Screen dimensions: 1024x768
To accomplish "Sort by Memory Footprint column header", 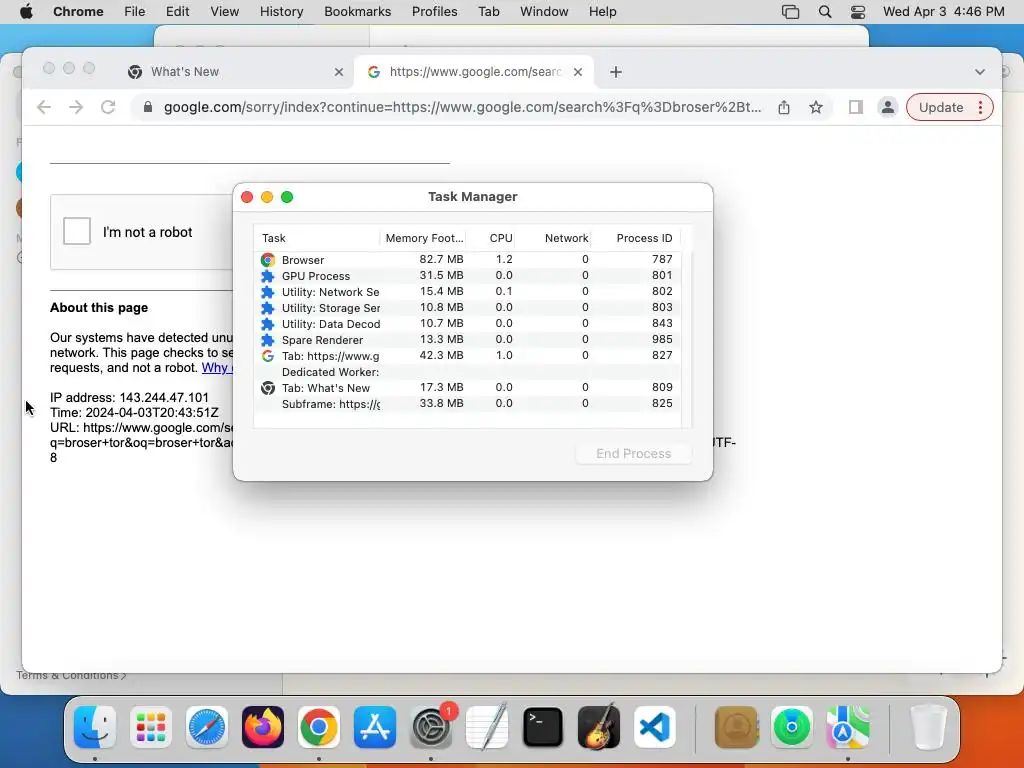I will (424, 238).
